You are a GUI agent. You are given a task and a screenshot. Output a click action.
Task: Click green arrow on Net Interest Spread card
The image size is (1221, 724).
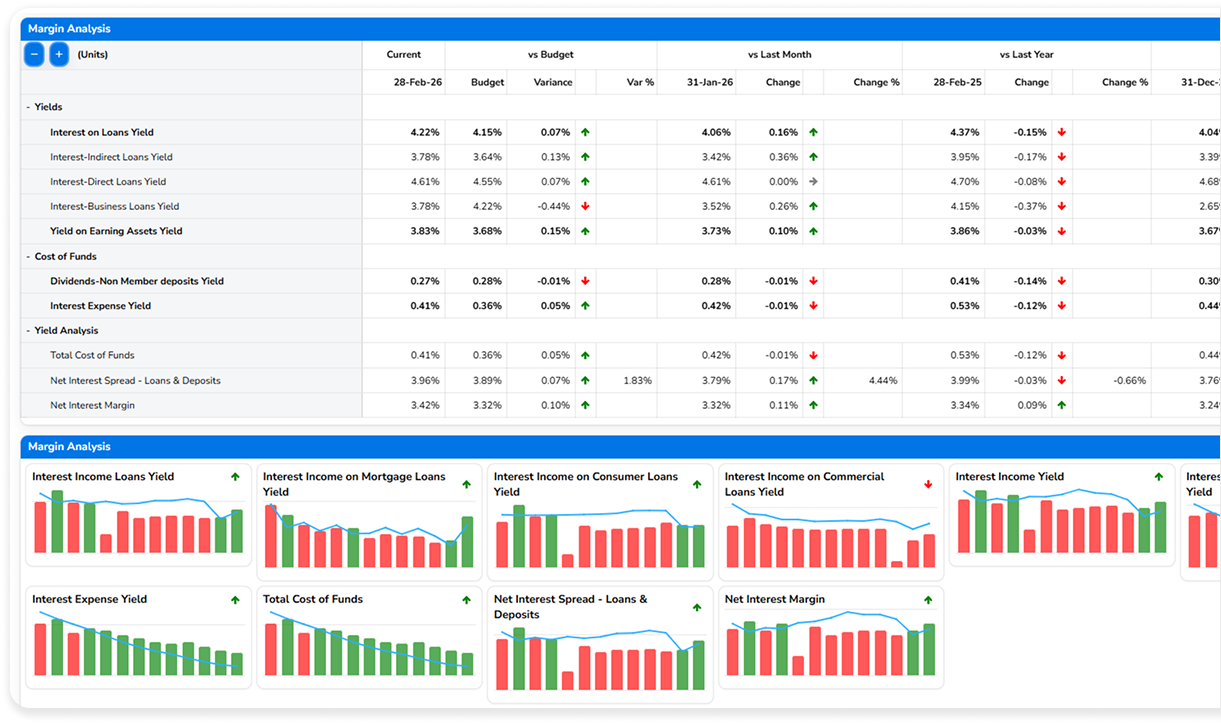pos(697,608)
